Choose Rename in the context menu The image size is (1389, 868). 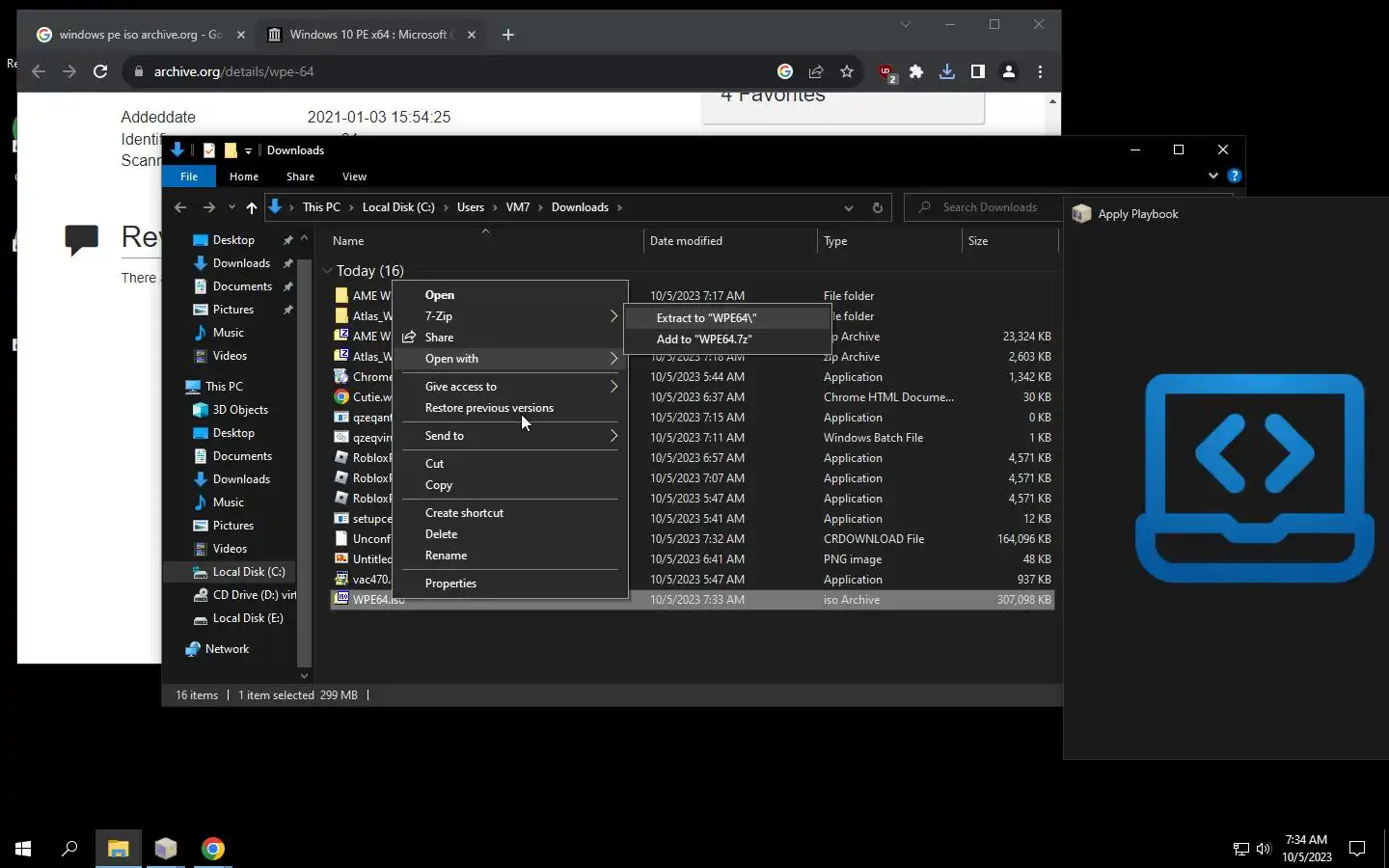point(509,556)
